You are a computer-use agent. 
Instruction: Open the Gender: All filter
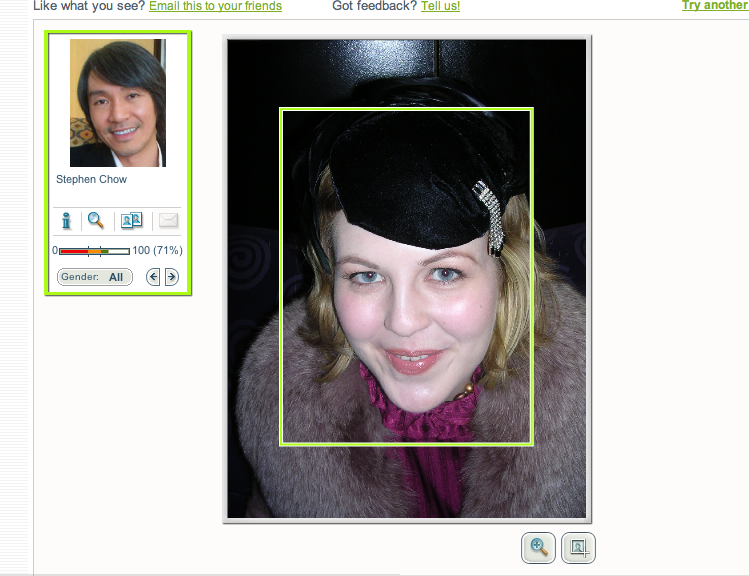tap(95, 277)
